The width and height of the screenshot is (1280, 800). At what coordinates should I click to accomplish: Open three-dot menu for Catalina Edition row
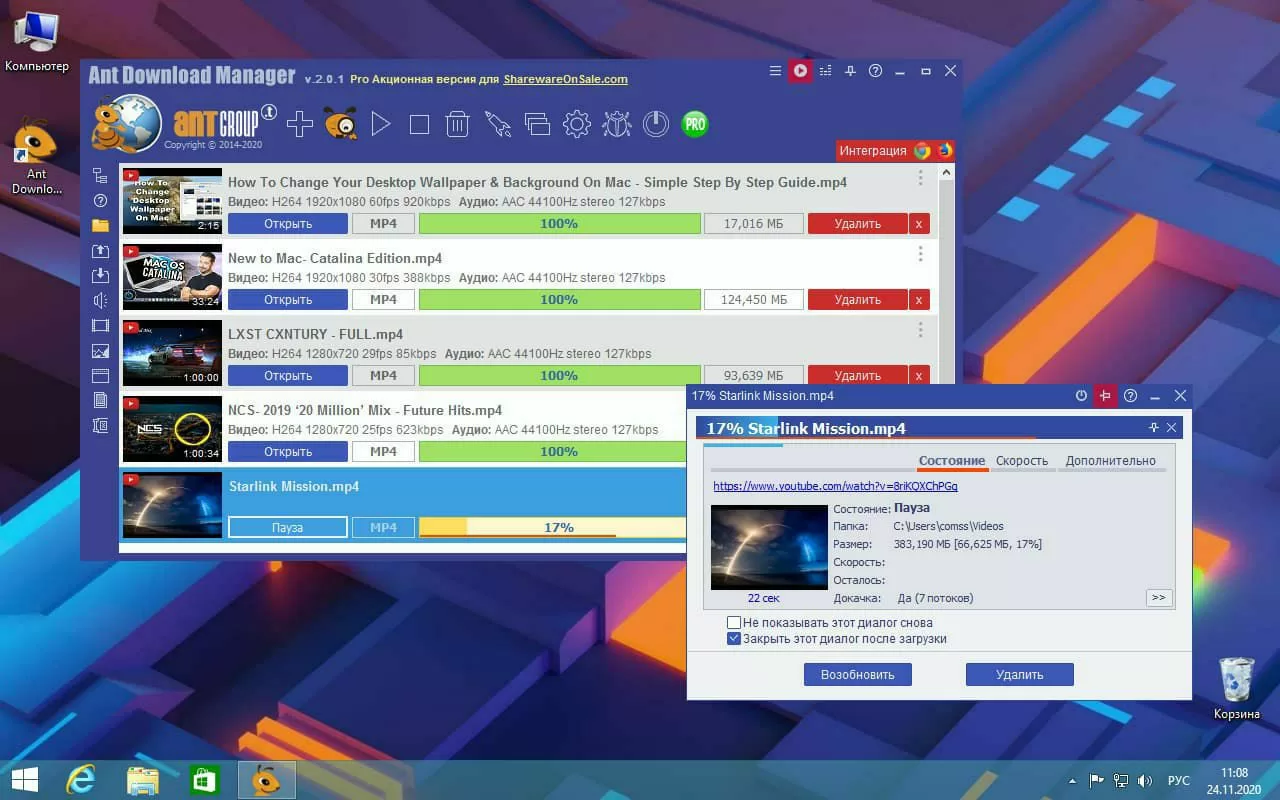pyautogui.click(x=920, y=254)
